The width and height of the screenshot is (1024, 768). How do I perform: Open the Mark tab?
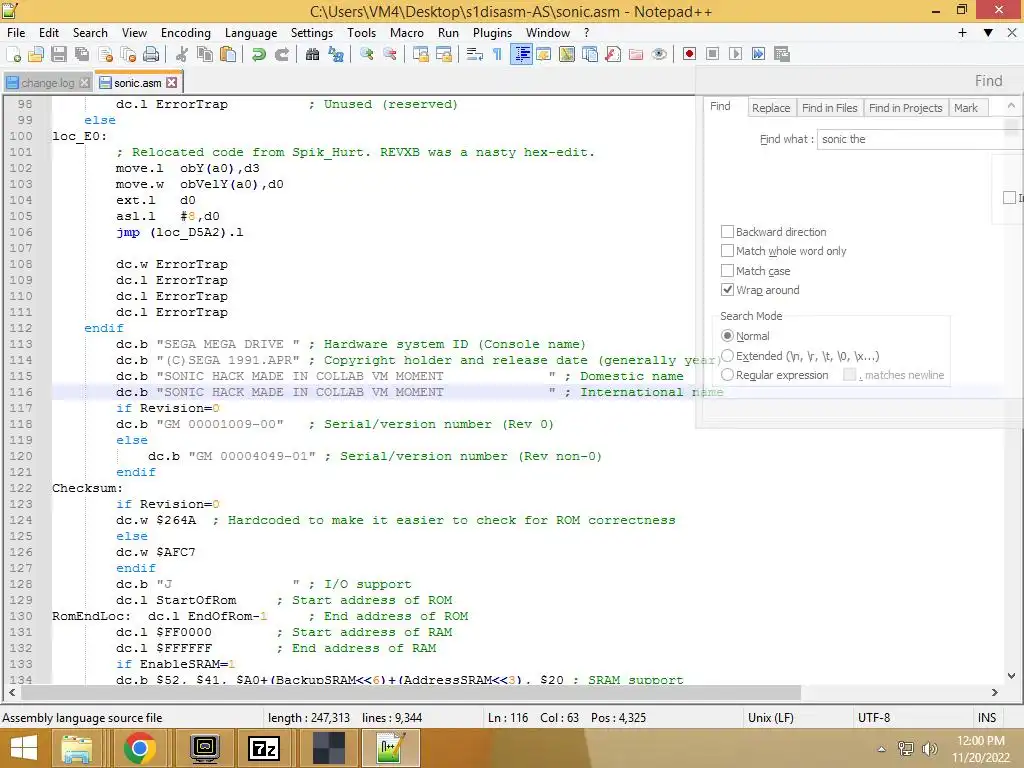tap(966, 108)
